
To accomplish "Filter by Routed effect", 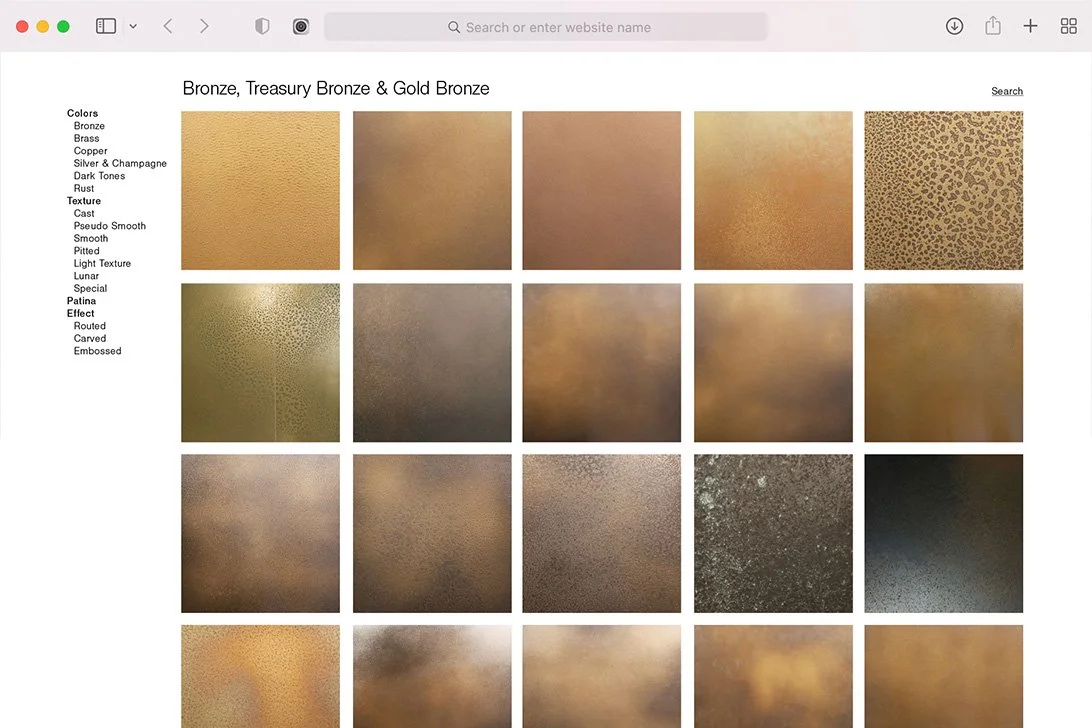I will click(90, 326).
